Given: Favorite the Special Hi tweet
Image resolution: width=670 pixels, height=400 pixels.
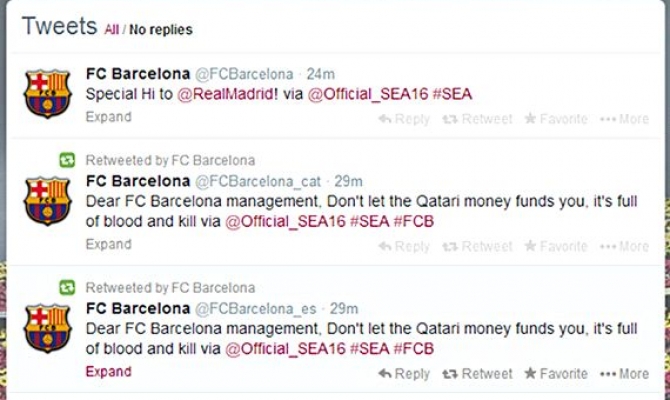Looking at the screenshot, I should point(555,119).
